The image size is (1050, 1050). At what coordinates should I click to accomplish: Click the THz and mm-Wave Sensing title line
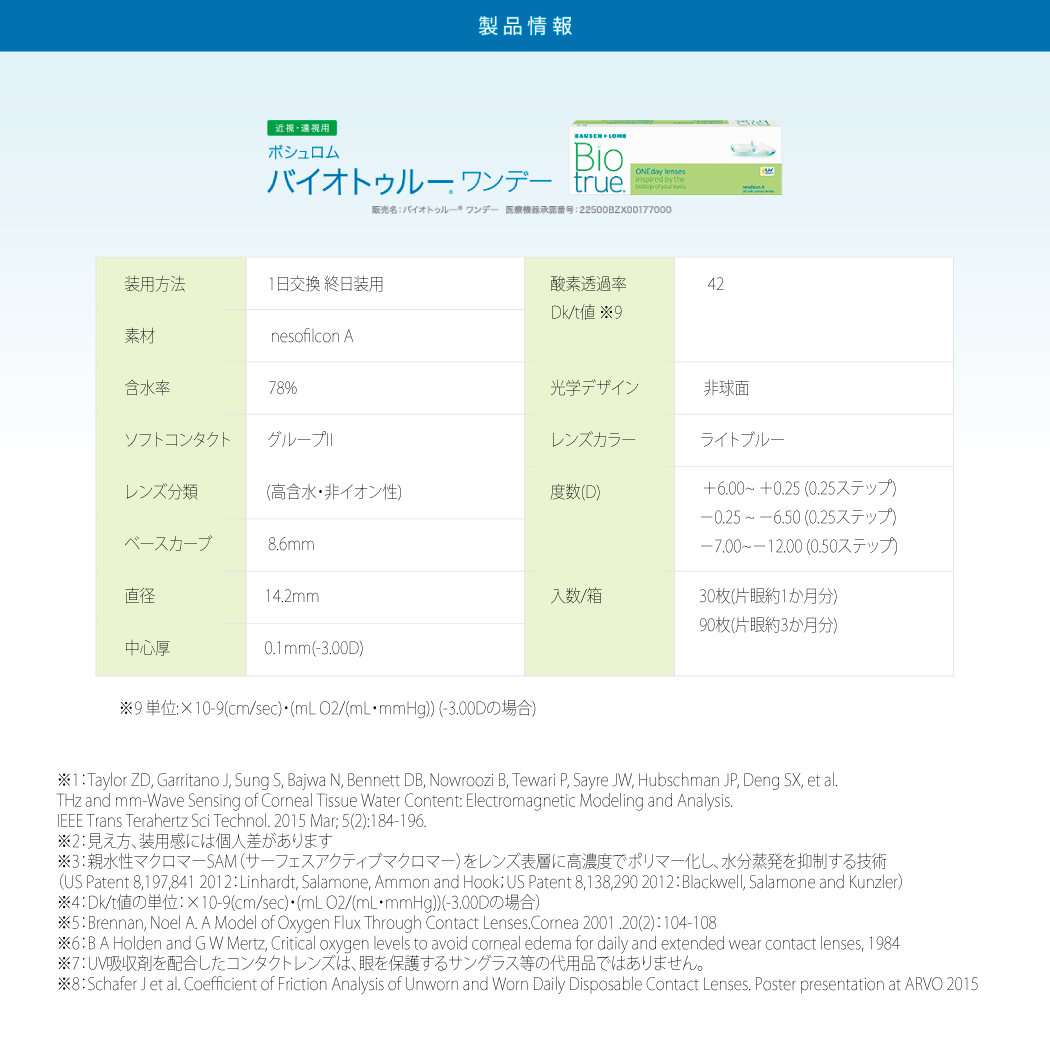coord(395,800)
